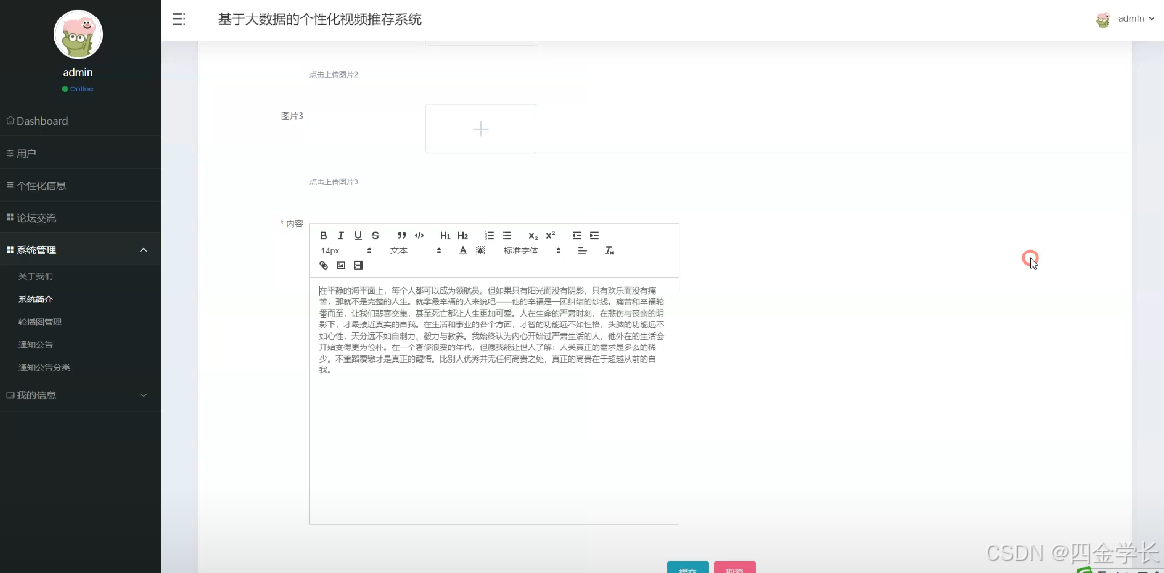1164x573 pixels.
Task: Open Dashboard from the sidebar
Action: pyautogui.click(x=80, y=121)
